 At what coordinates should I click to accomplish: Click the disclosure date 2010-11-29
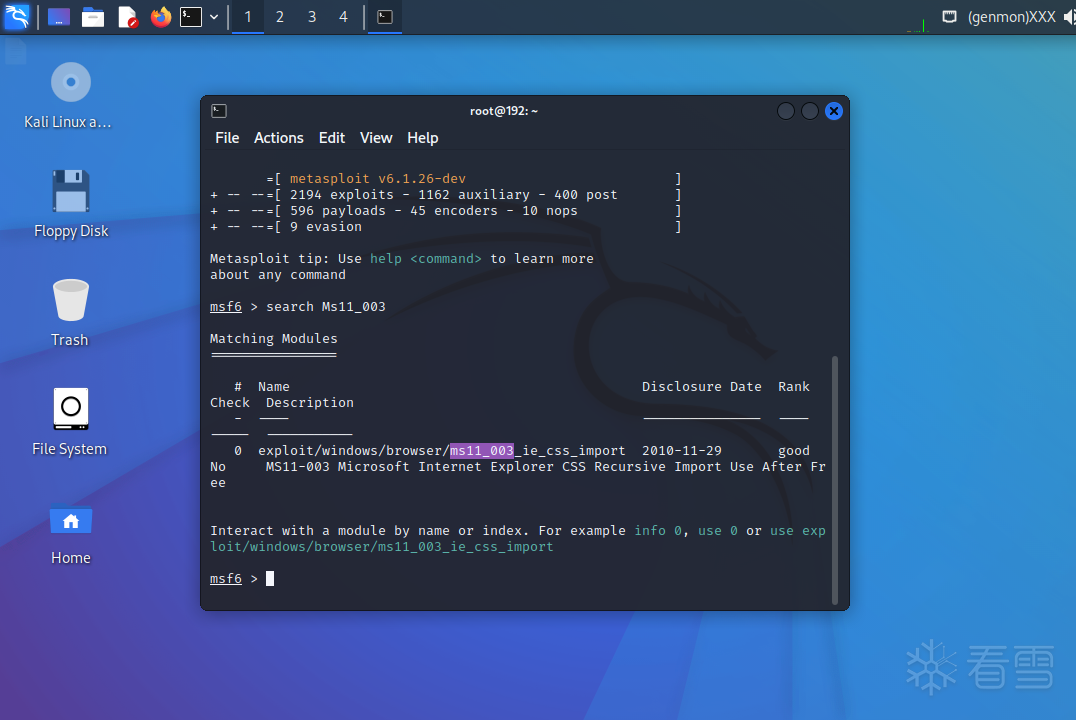681,450
